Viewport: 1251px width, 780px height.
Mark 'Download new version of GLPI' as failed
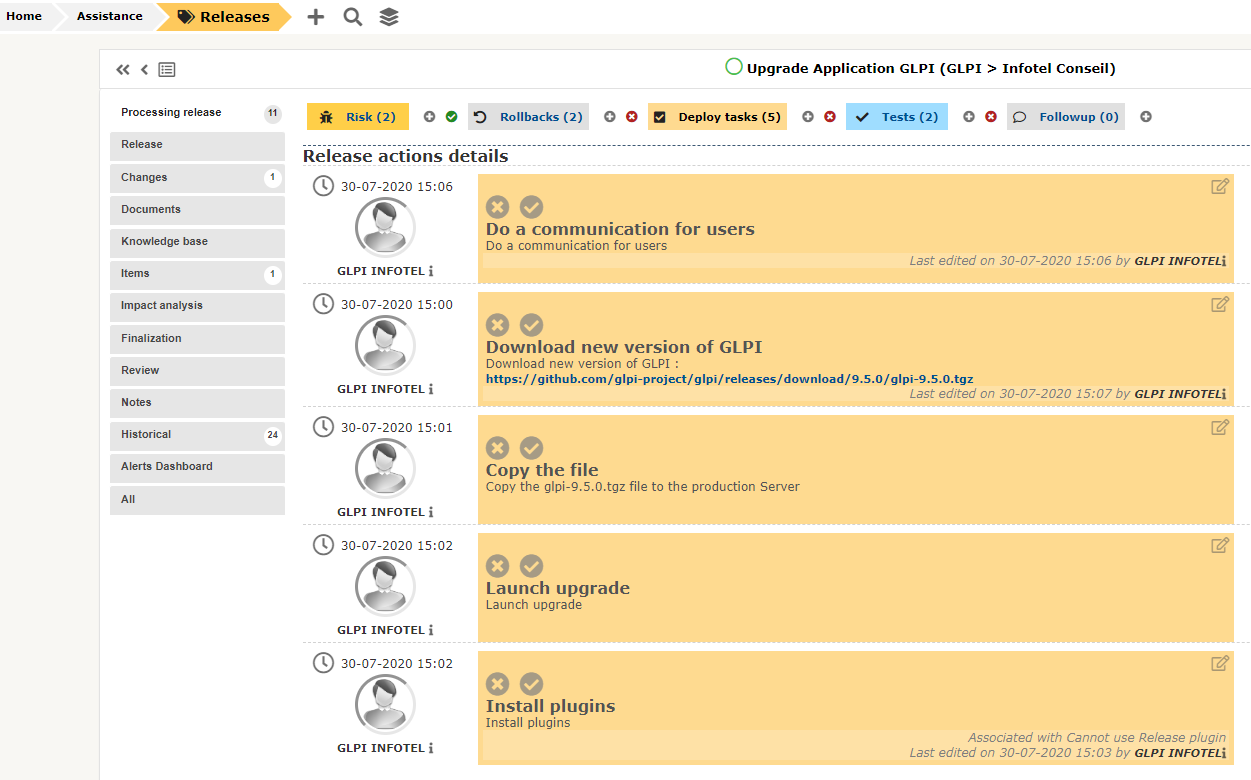coord(497,325)
